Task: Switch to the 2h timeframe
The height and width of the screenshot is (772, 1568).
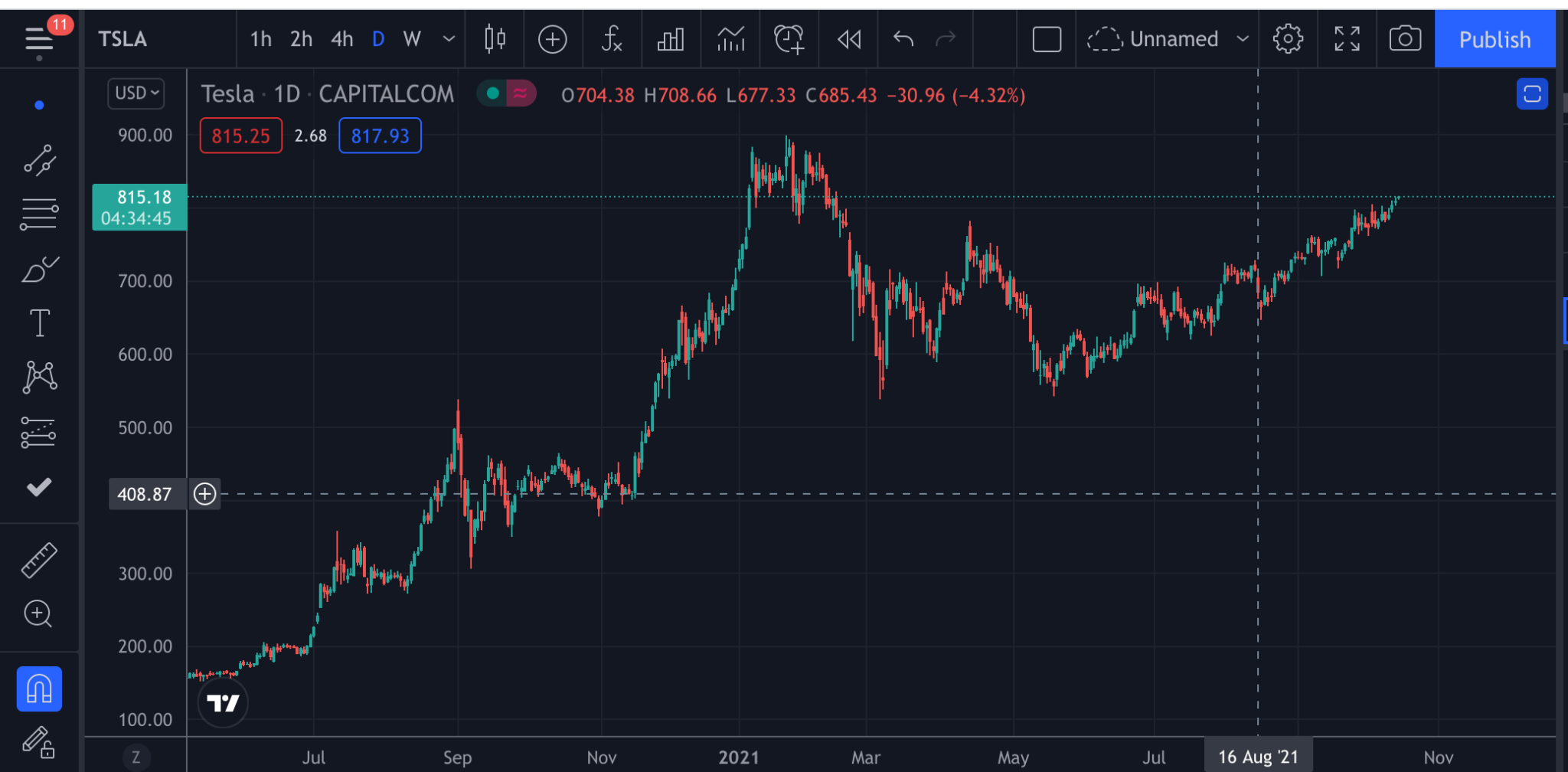Action: 301,39
